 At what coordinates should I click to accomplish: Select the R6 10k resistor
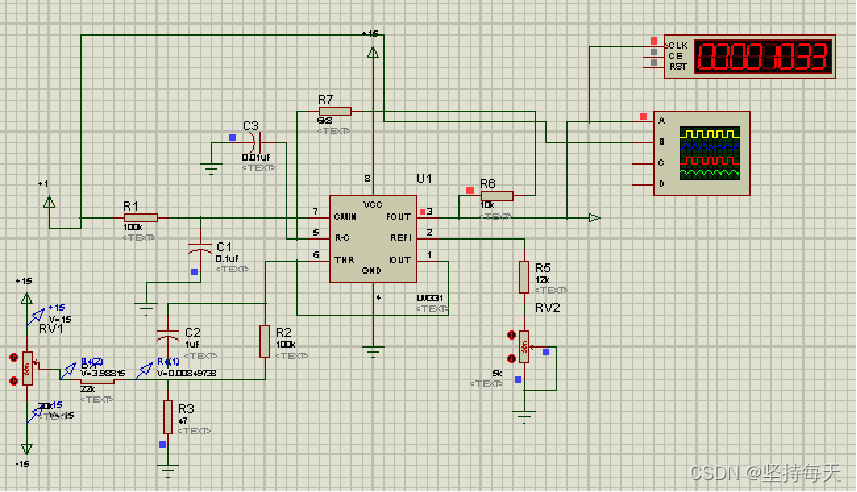pyautogui.click(x=497, y=195)
